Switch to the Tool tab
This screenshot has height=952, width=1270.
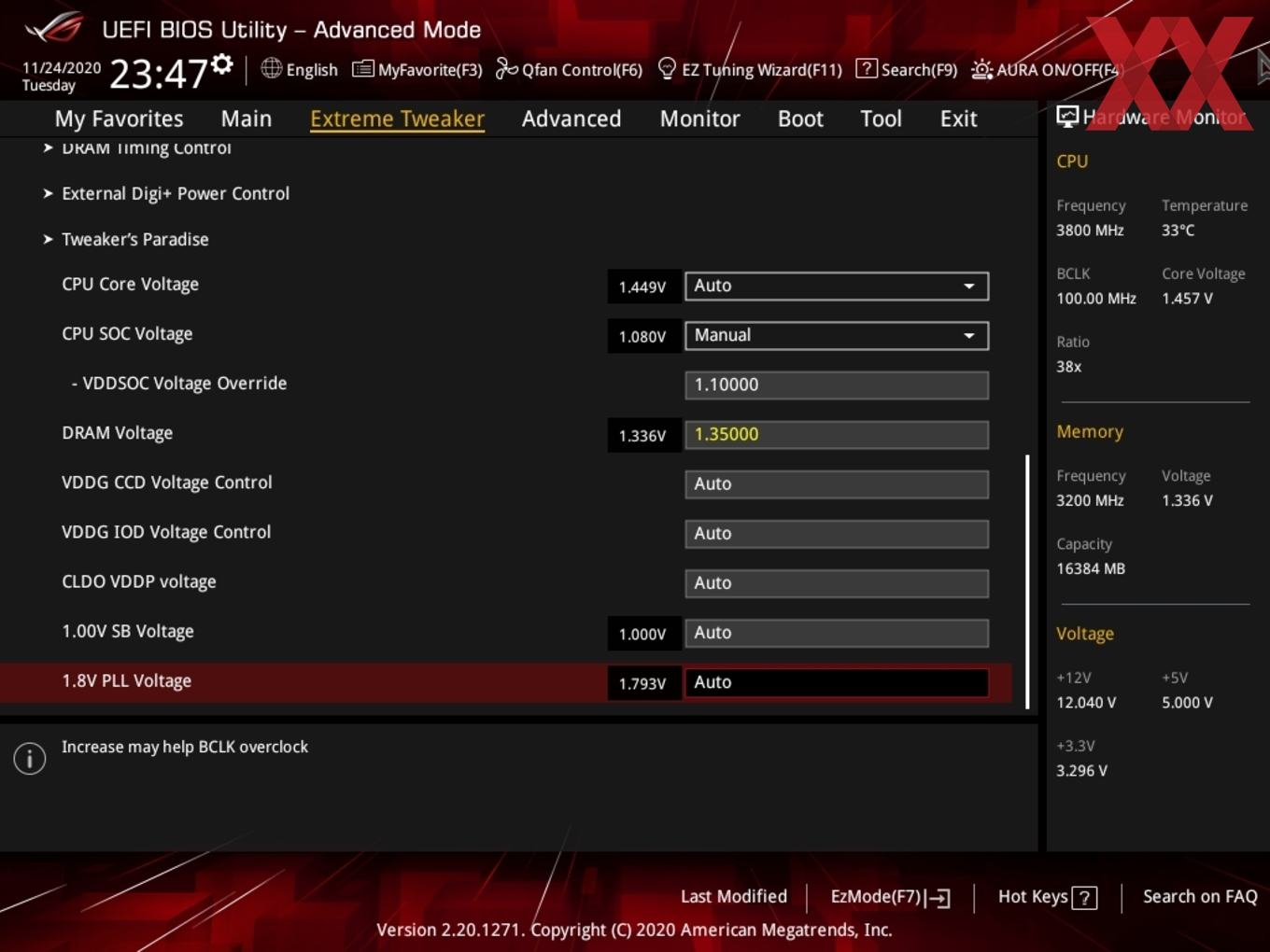coord(881,119)
